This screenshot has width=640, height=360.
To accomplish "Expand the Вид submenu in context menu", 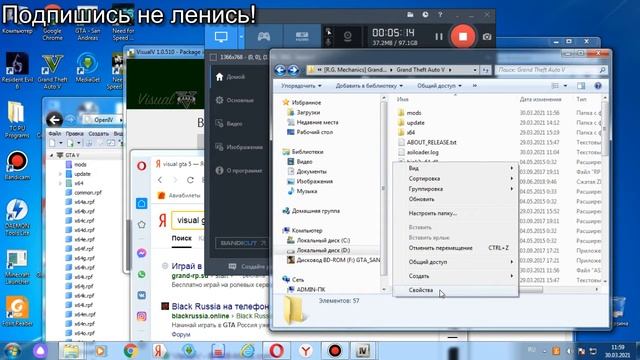I will [x=456, y=168].
